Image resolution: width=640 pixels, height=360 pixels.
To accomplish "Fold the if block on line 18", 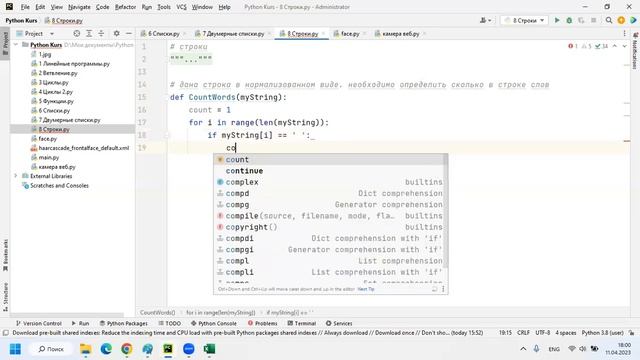I will (167, 135).
